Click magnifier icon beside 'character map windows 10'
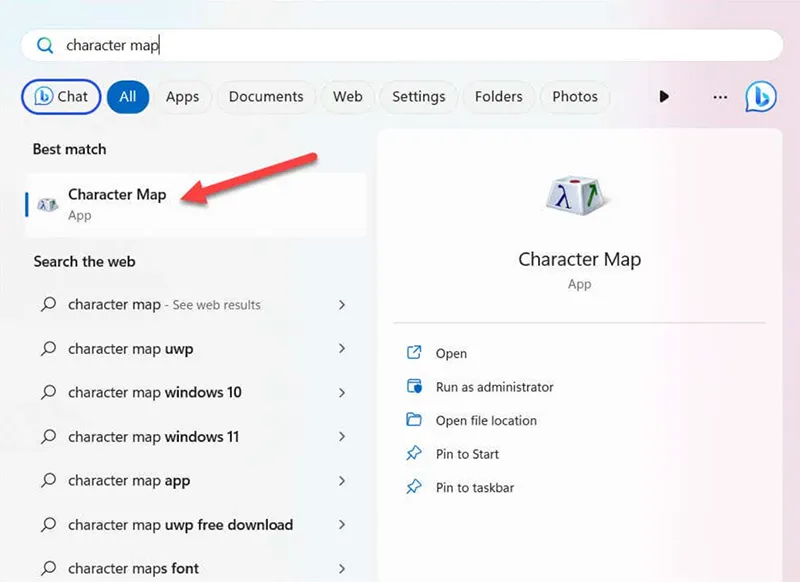The image size is (800, 582). click(48, 392)
